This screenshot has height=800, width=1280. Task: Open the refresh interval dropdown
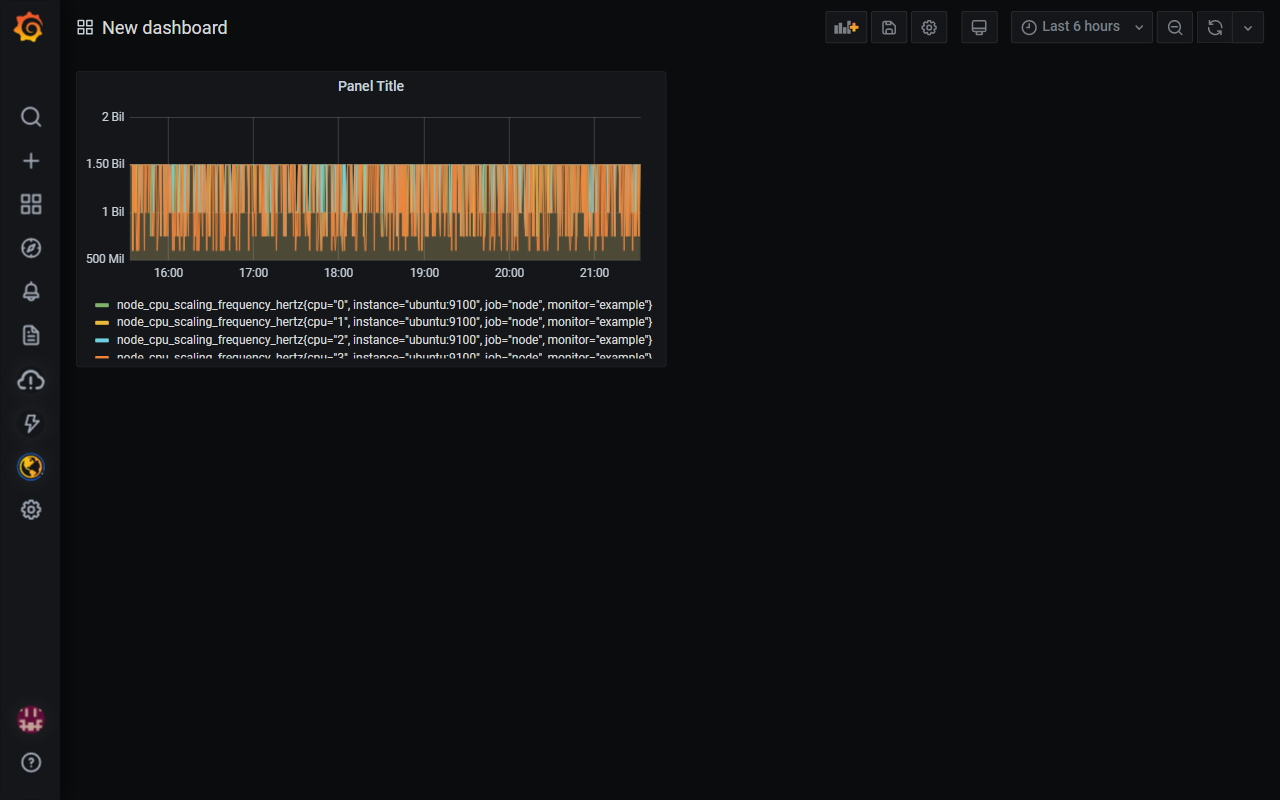(1248, 27)
